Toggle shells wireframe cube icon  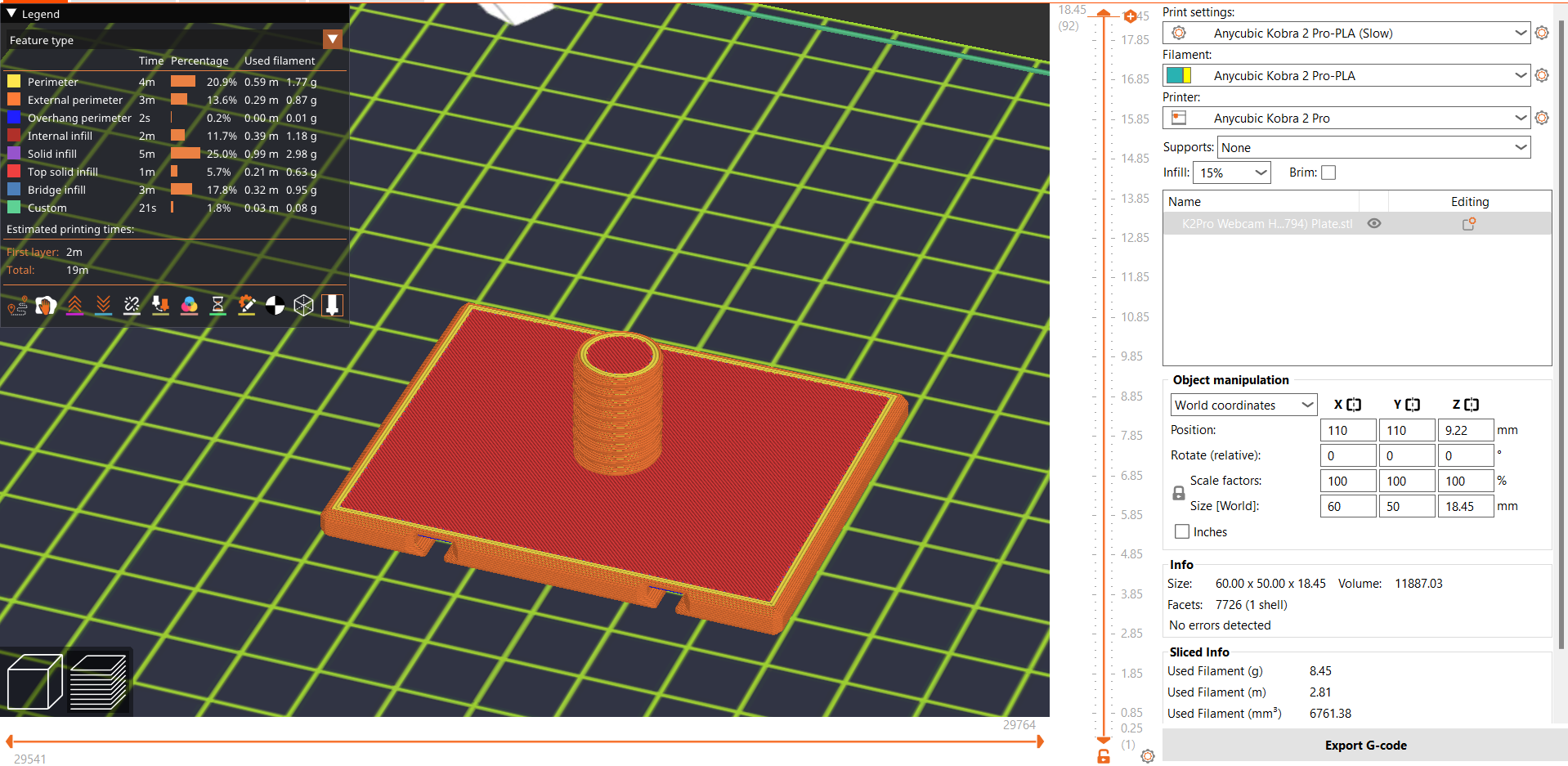[303, 306]
